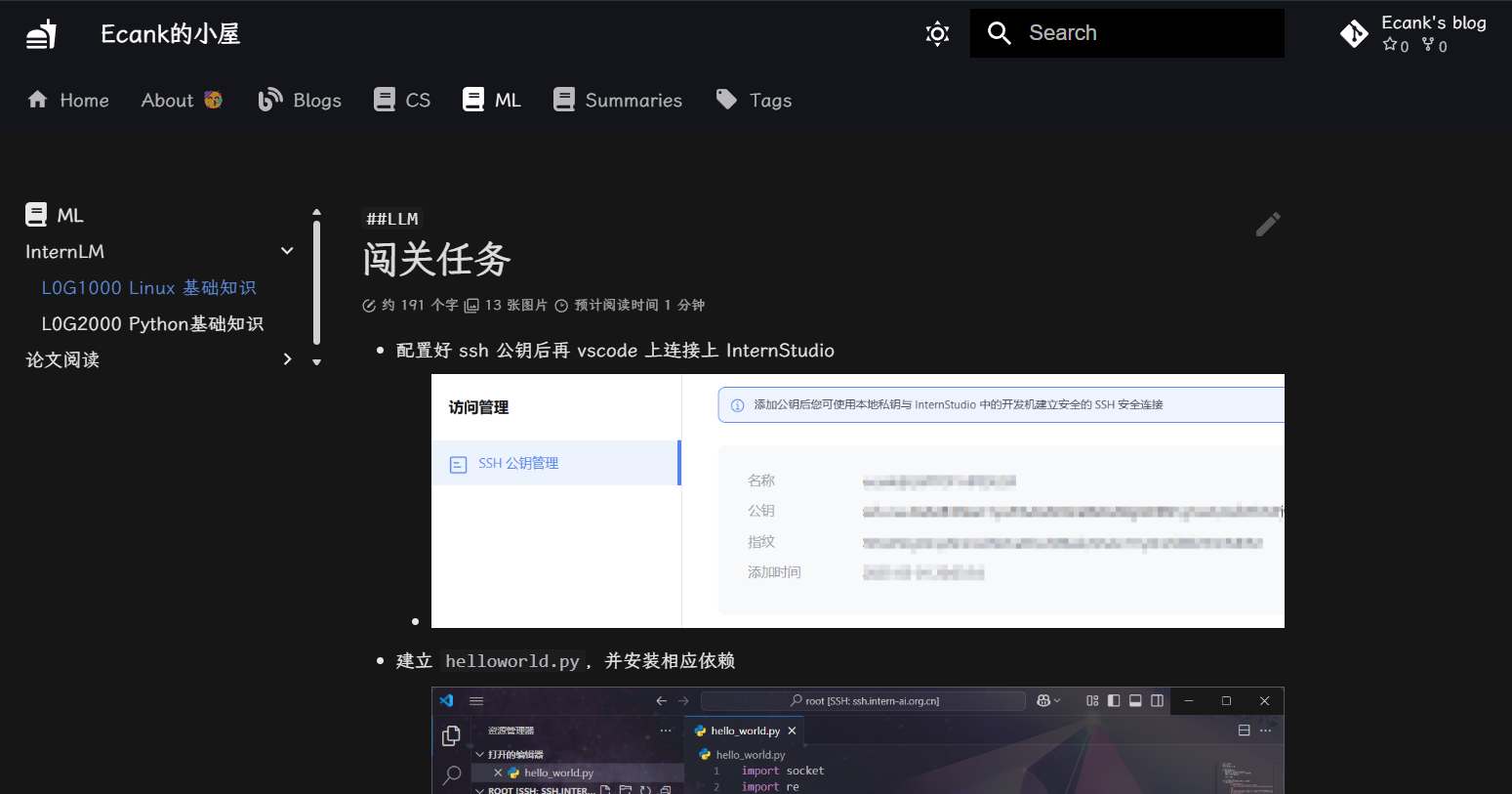This screenshot has width=1512, height=794.
Task: Select the ML navigation tab
Action: coord(493,100)
